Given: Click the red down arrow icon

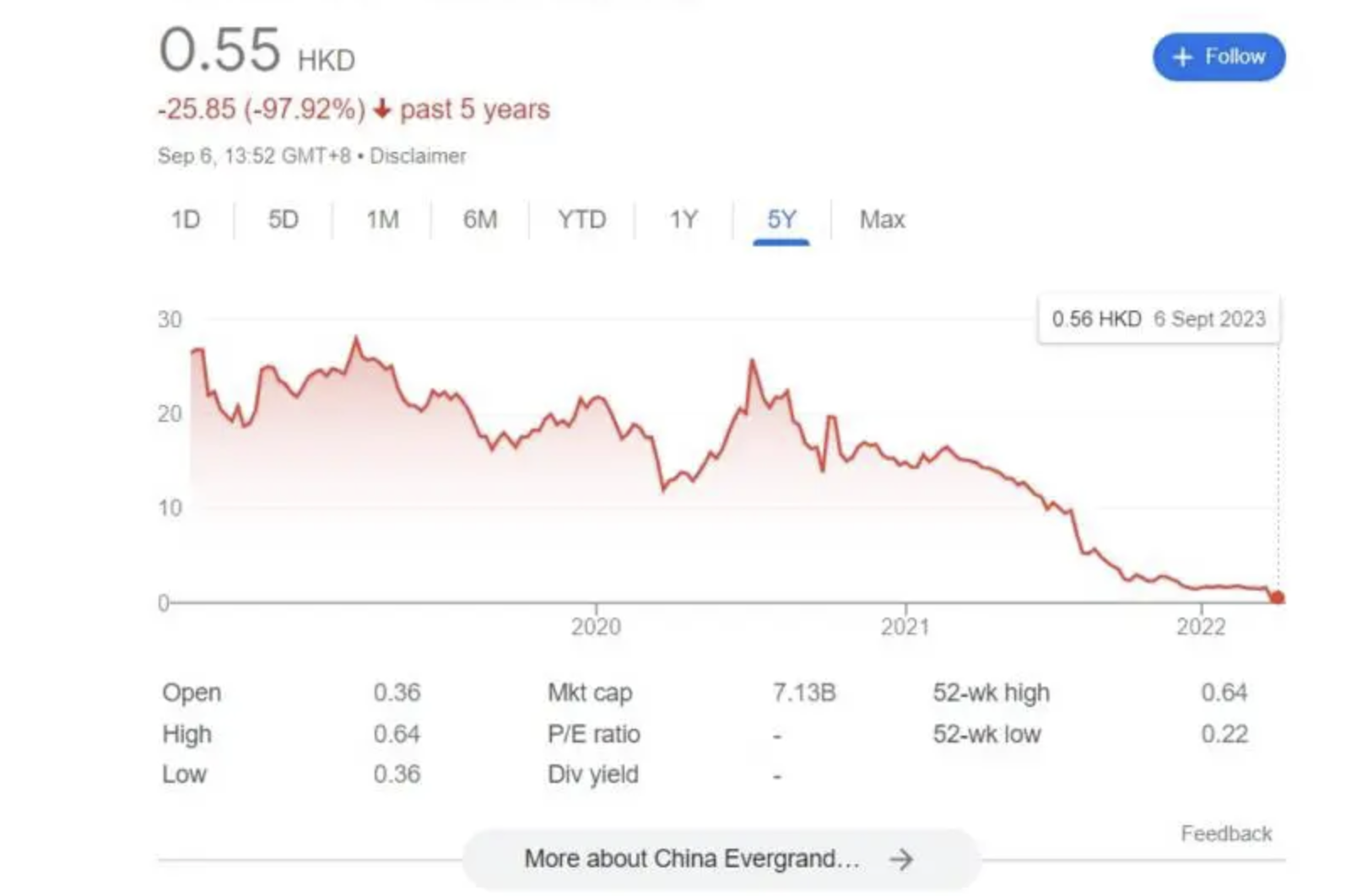Looking at the screenshot, I should pyautogui.click(x=382, y=109).
